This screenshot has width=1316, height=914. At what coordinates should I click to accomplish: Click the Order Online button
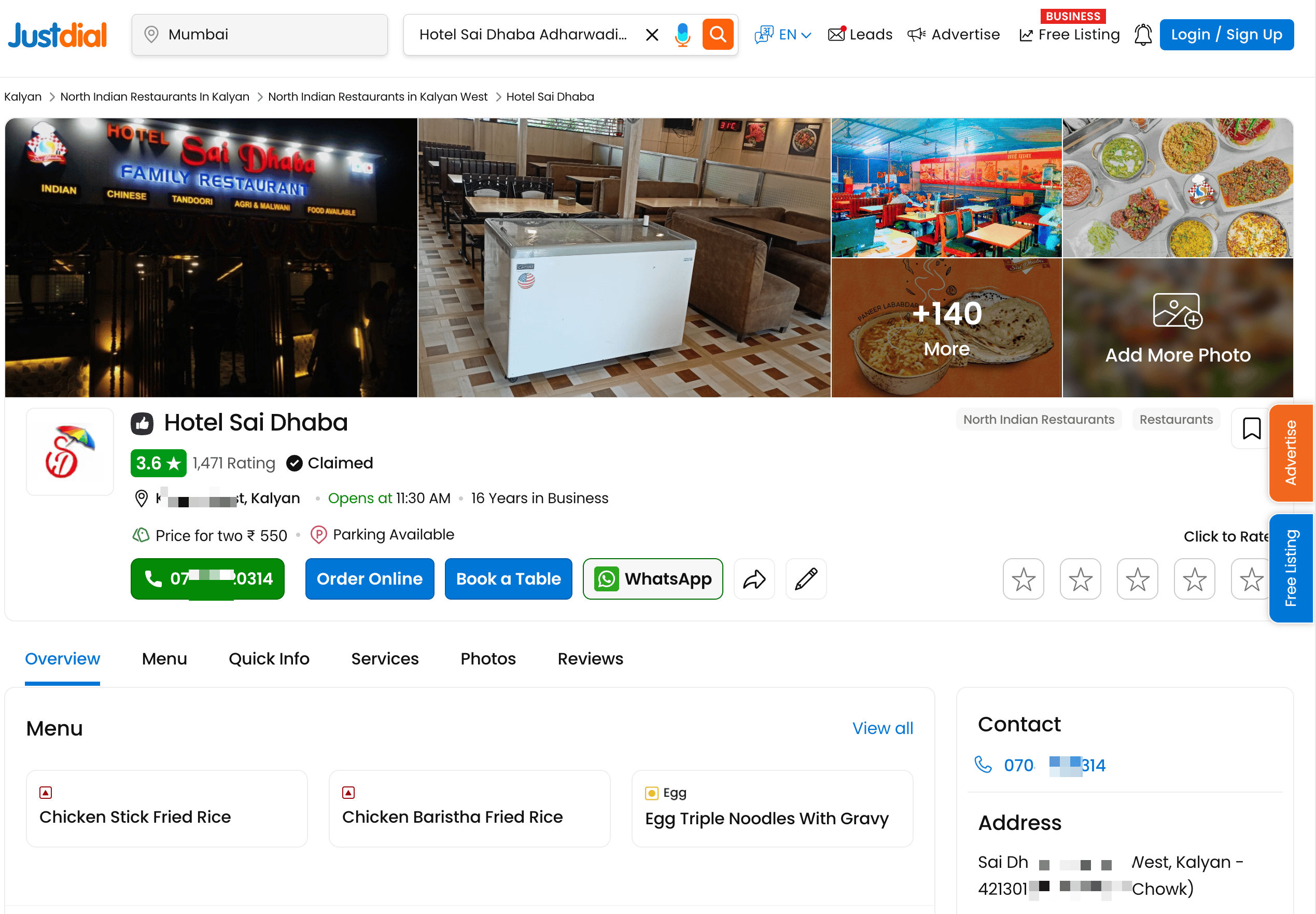click(369, 579)
